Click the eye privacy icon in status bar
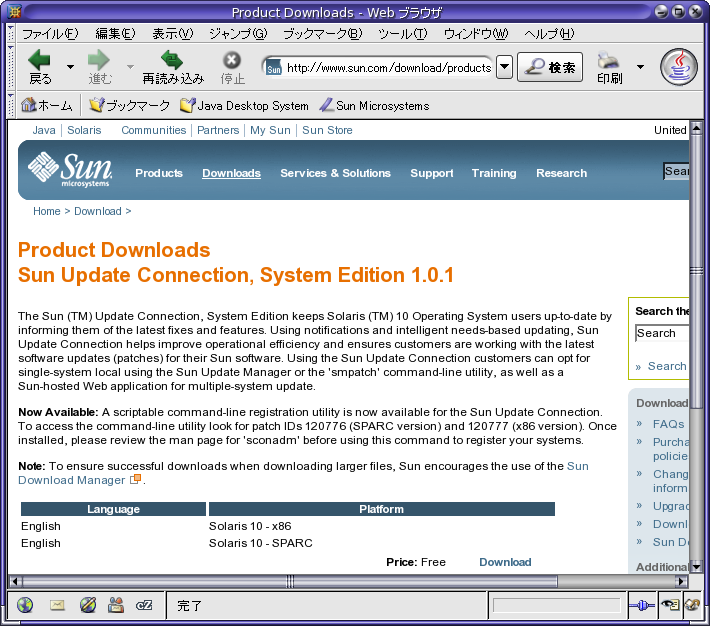 (x=670, y=605)
